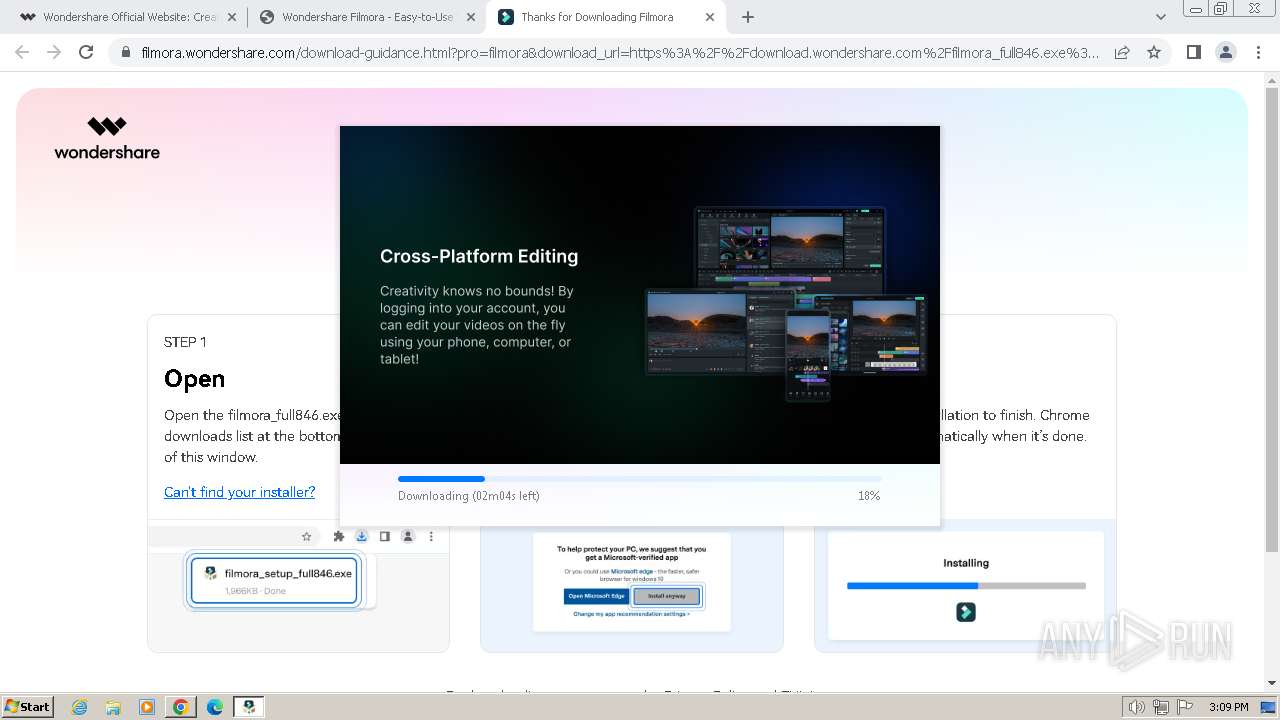Screen dimensions: 1280x720
Task: Open the Chrome profile menu
Action: pyautogui.click(x=1226, y=52)
